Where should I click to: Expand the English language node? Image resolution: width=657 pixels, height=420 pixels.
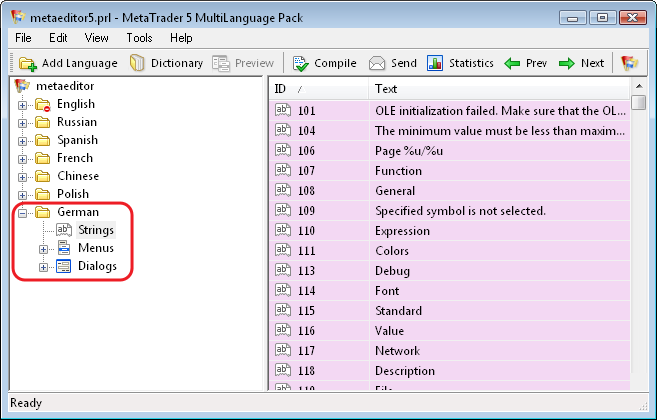coord(23,105)
